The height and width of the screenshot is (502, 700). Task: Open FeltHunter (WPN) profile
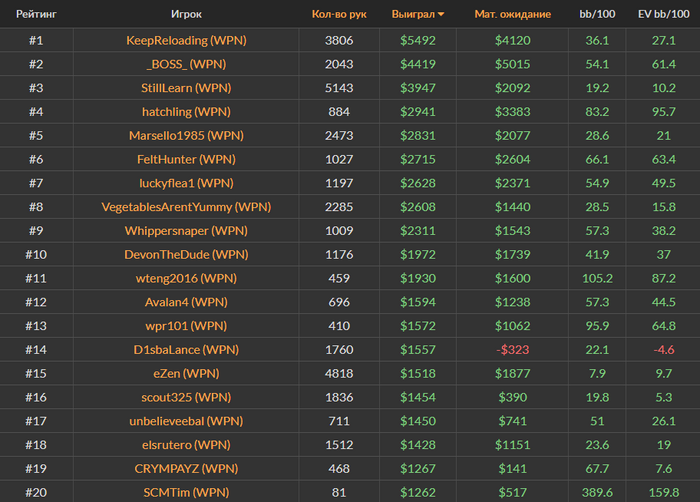point(186,159)
